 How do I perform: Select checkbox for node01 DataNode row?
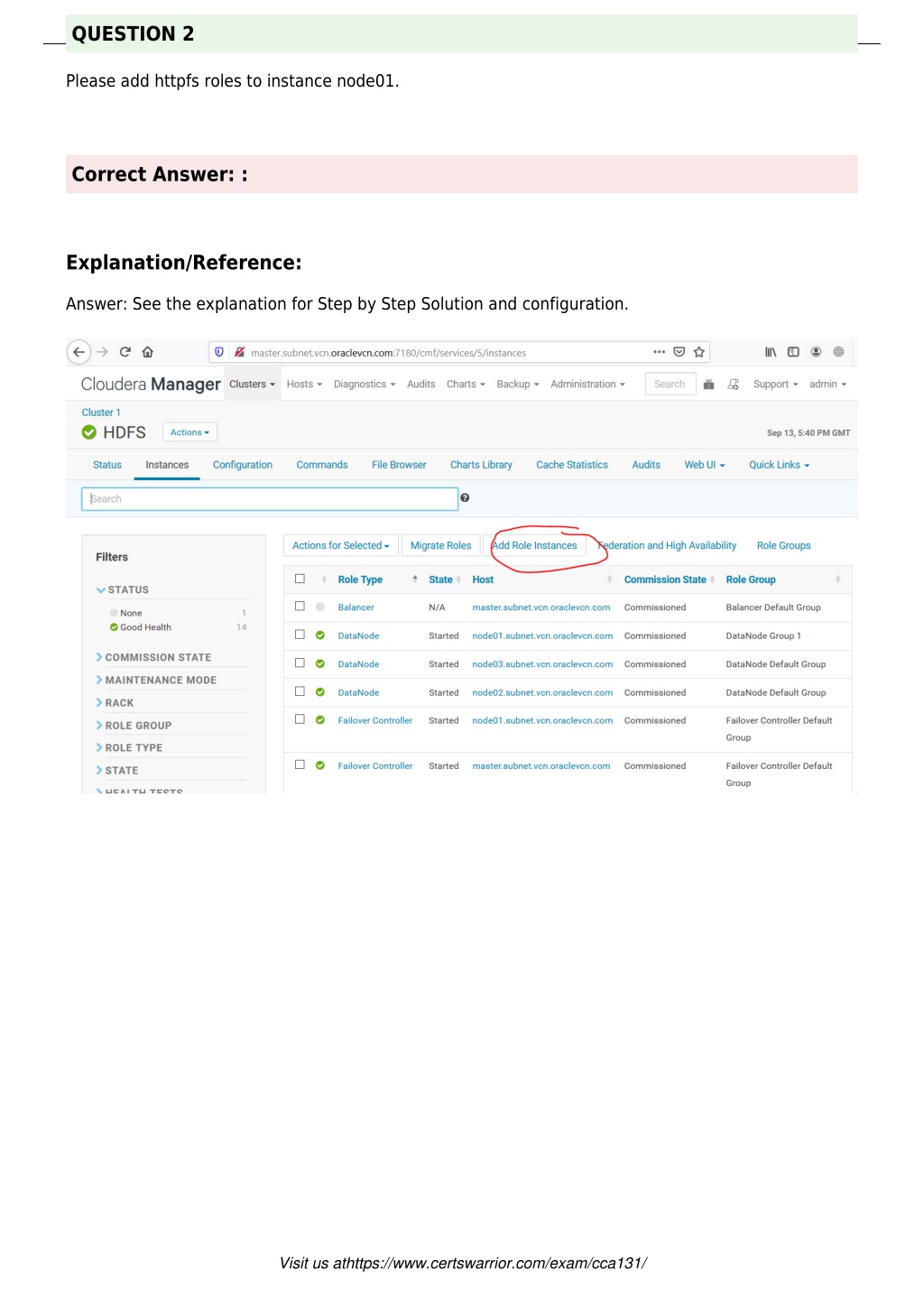pos(300,635)
